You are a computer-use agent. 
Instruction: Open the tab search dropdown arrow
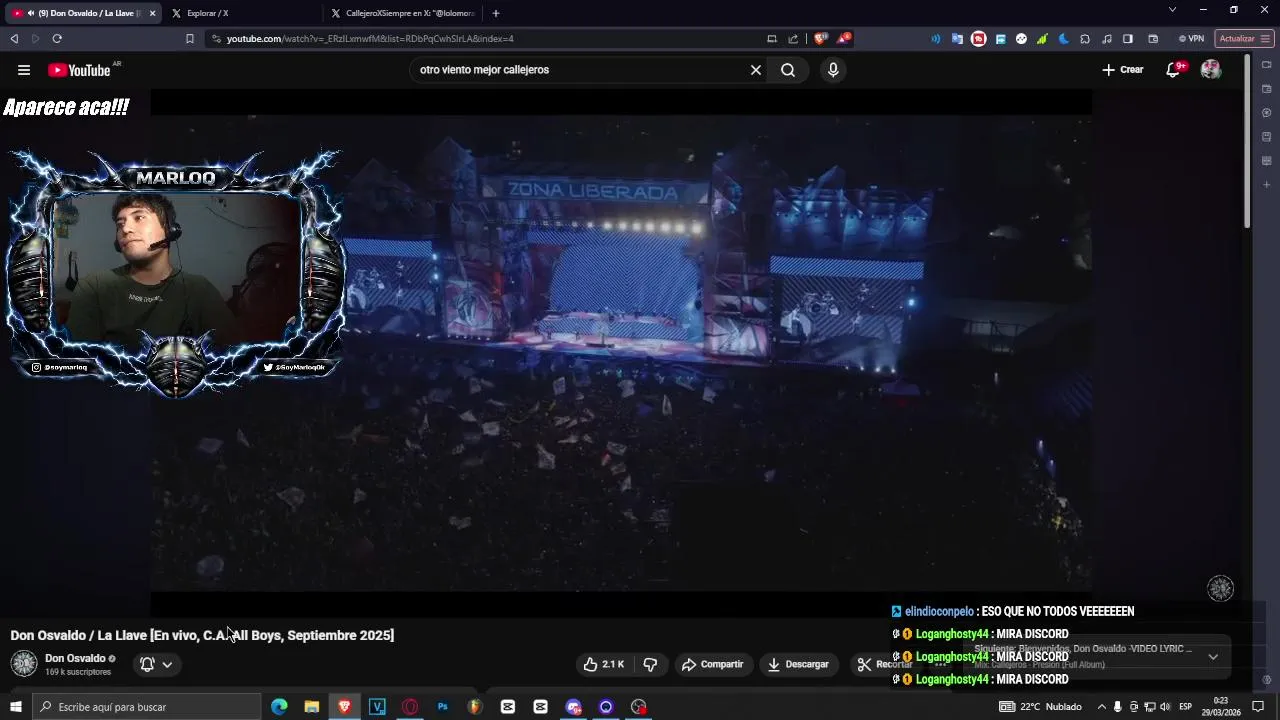1172,10
